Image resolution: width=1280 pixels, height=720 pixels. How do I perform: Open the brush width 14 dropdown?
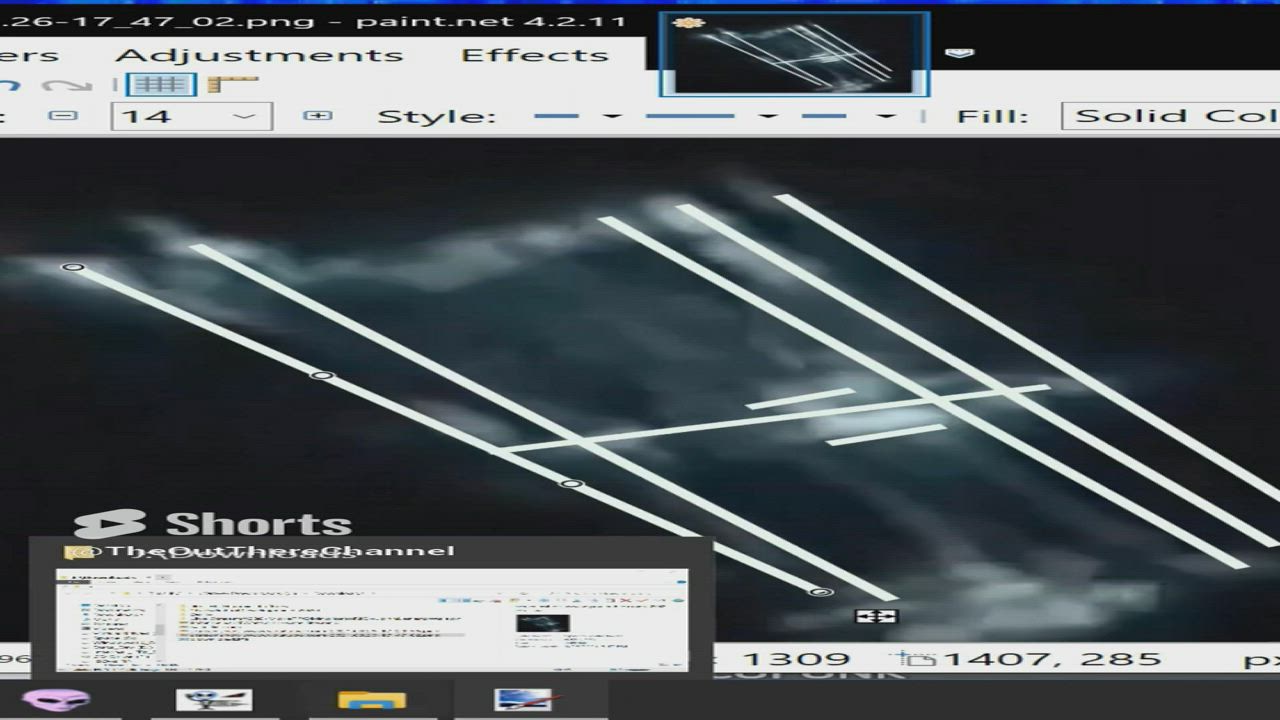244,116
